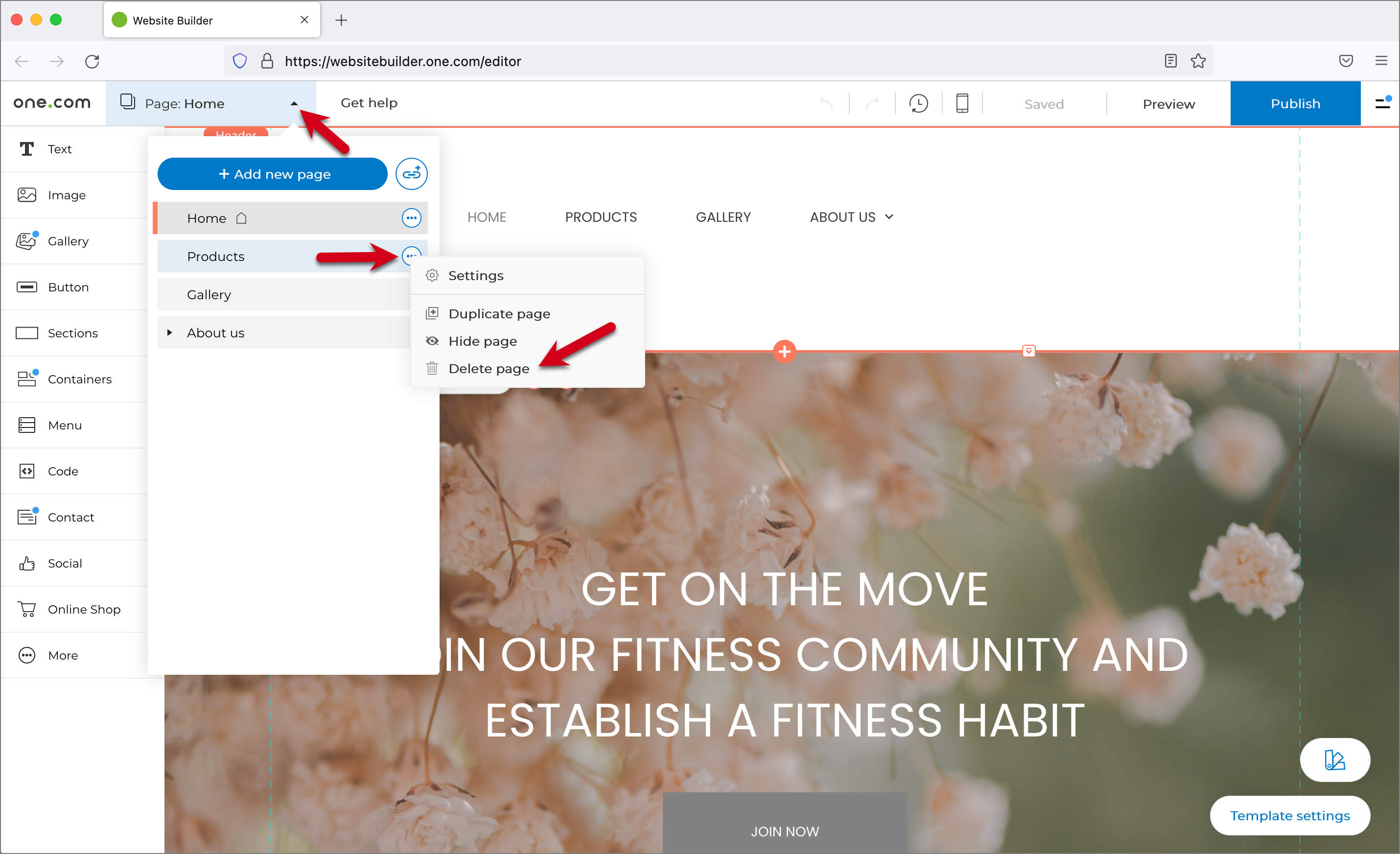1400x854 pixels.
Task: Open mobile view editor icon
Action: (x=962, y=103)
